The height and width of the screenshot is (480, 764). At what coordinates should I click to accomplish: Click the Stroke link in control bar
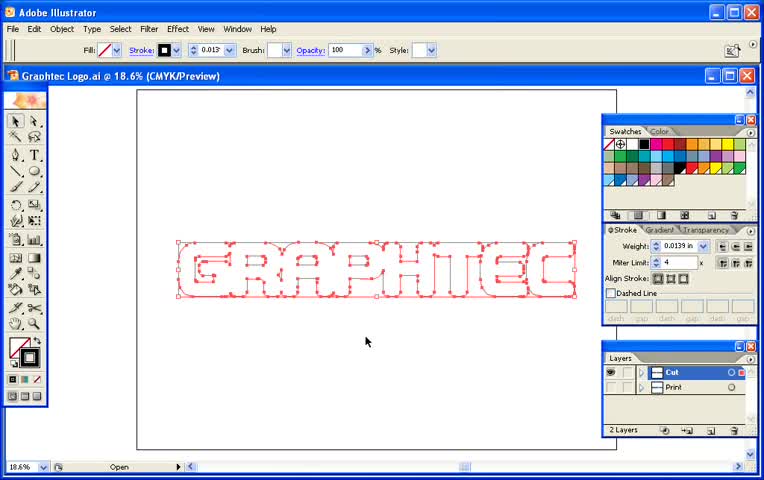[141, 50]
